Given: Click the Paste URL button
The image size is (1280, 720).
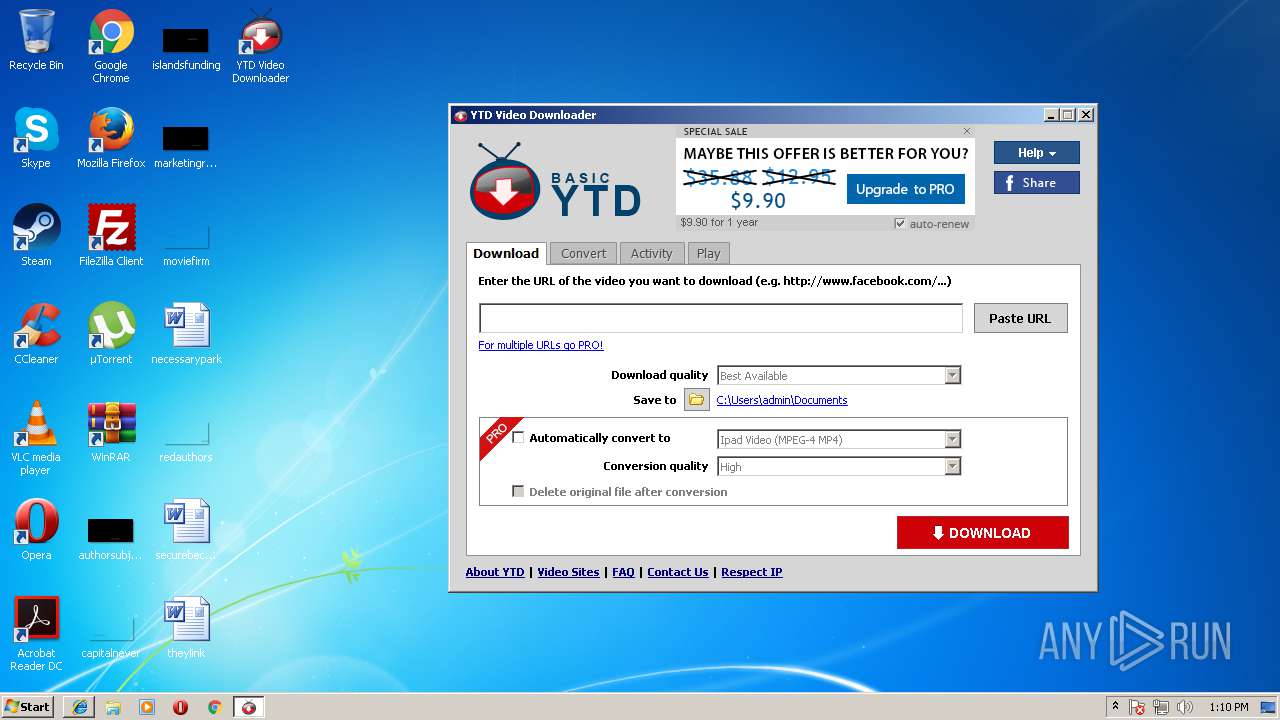Looking at the screenshot, I should 1020,318.
